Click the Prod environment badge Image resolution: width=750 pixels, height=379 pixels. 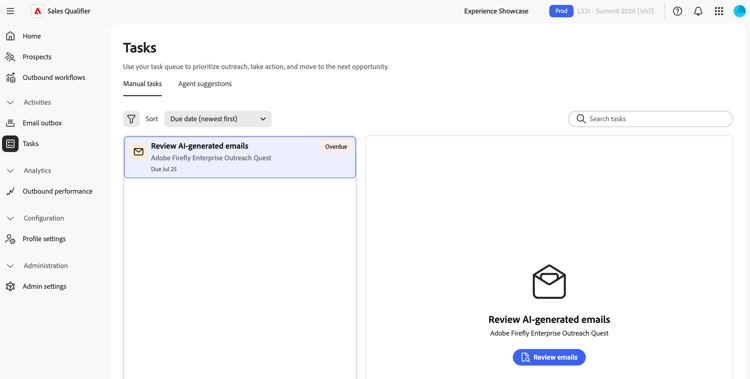(x=561, y=11)
